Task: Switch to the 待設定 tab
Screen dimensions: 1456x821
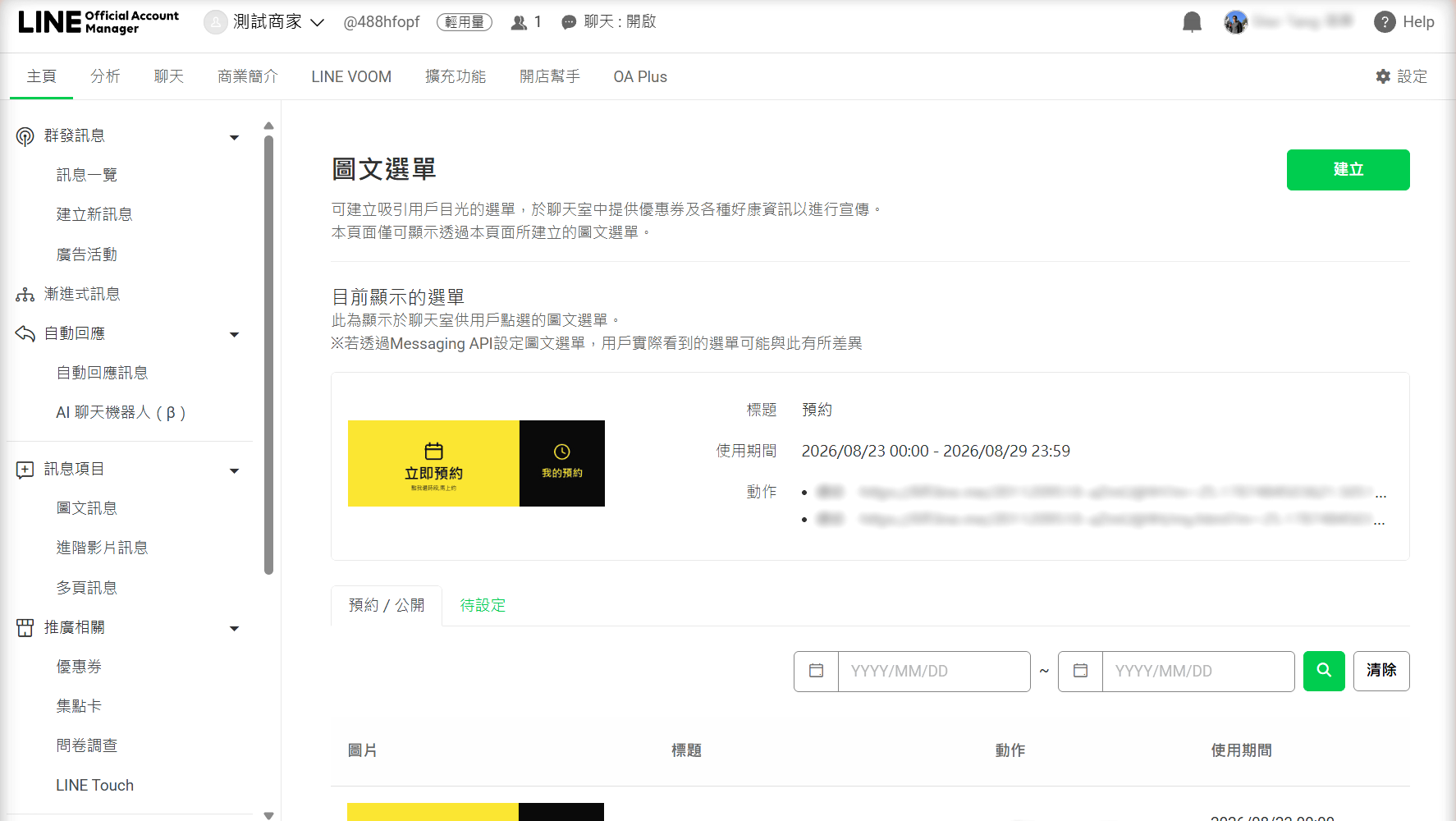Action: pyautogui.click(x=483, y=605)
